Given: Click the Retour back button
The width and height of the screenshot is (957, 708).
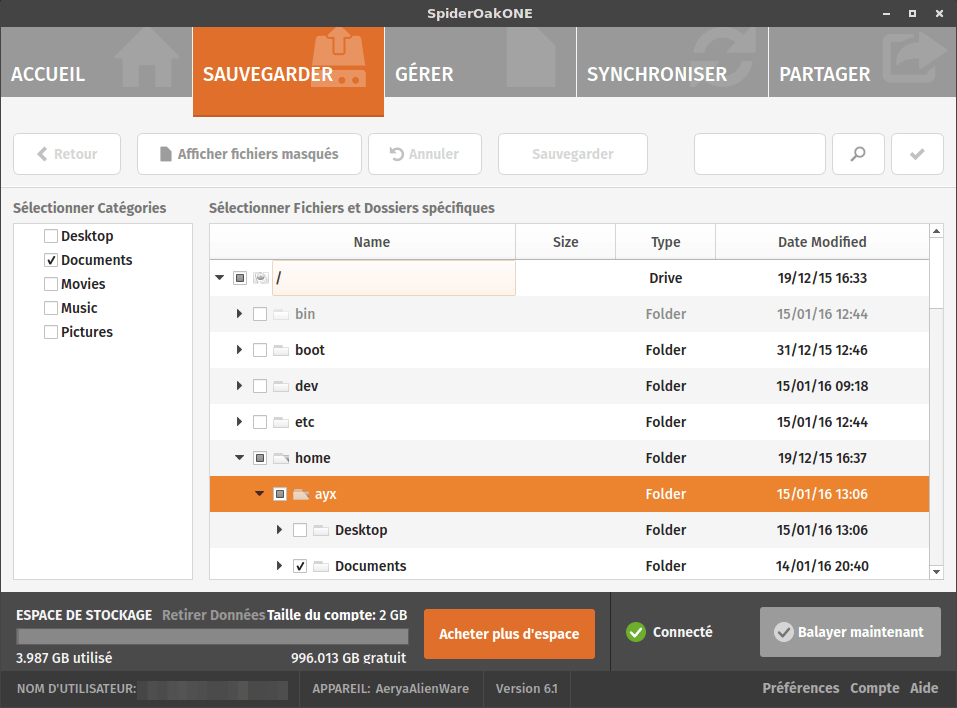Looking at the screenshot, I should 67,154.
